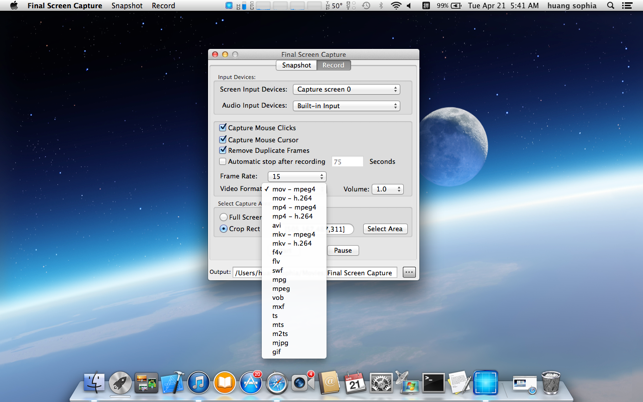The width and height of the screenshot is (643, 402).
Task: Open Terminal from the dock
Action: tap(433, 382)
